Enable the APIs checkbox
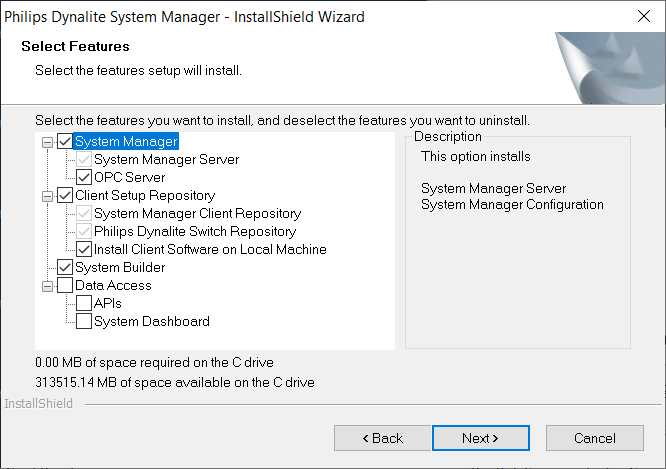 pyautogui.click(x=84, y=303)
